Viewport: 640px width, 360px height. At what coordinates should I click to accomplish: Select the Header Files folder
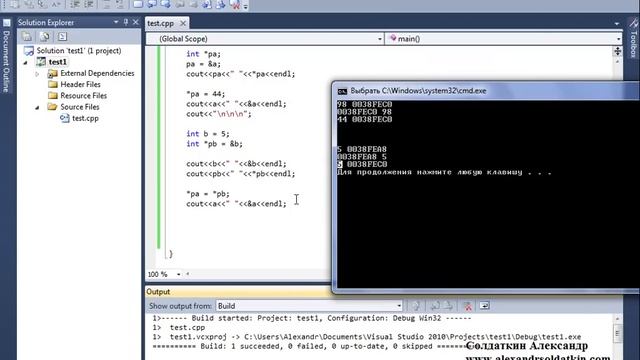point(80,84)
